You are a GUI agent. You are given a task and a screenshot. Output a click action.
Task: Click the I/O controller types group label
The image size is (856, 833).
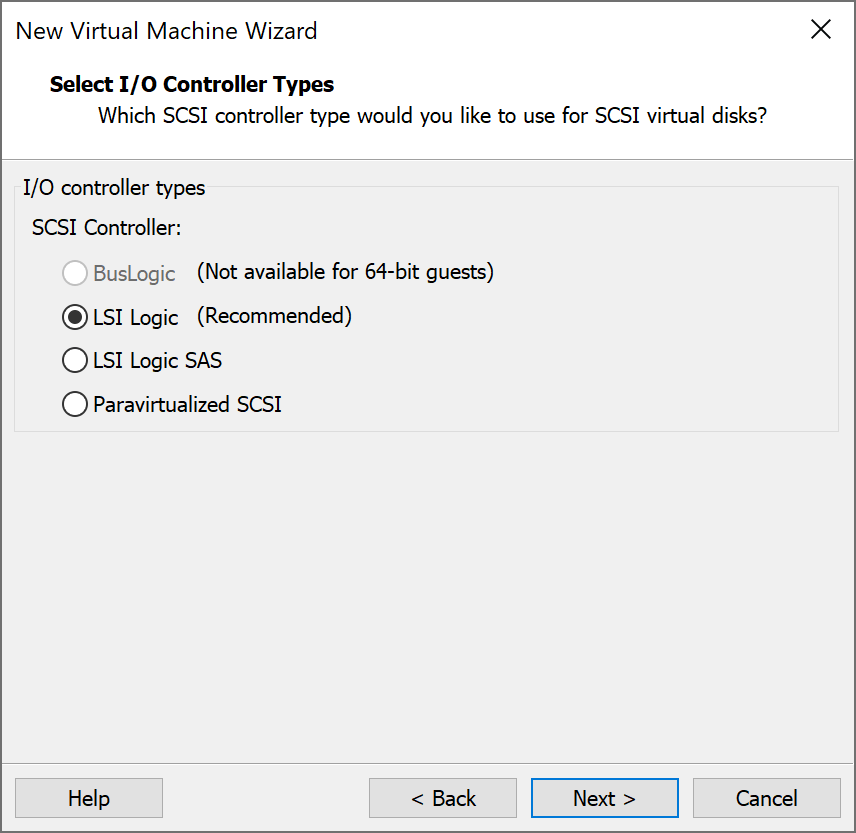click(x=113, y=187)
